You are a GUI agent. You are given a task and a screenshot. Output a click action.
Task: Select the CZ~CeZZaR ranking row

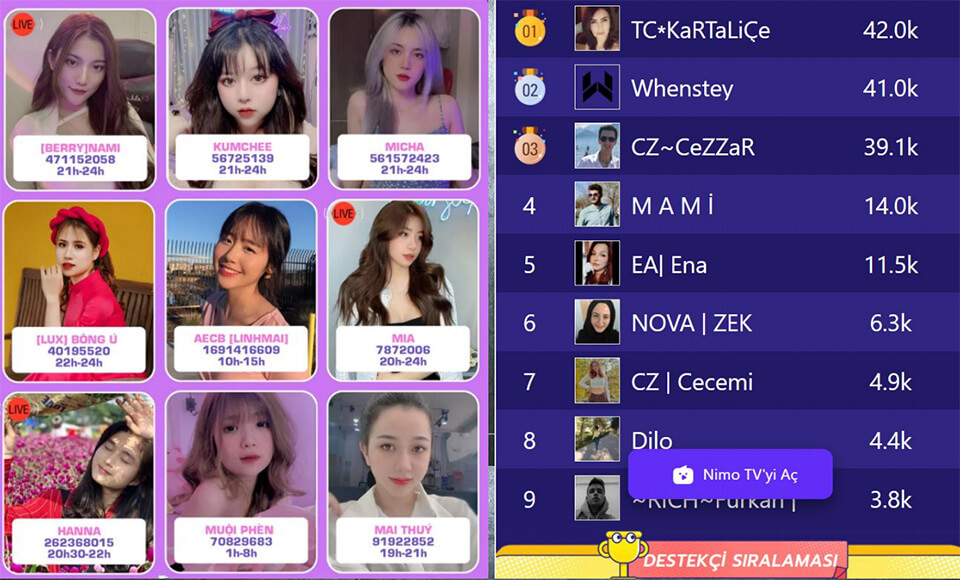728,146
